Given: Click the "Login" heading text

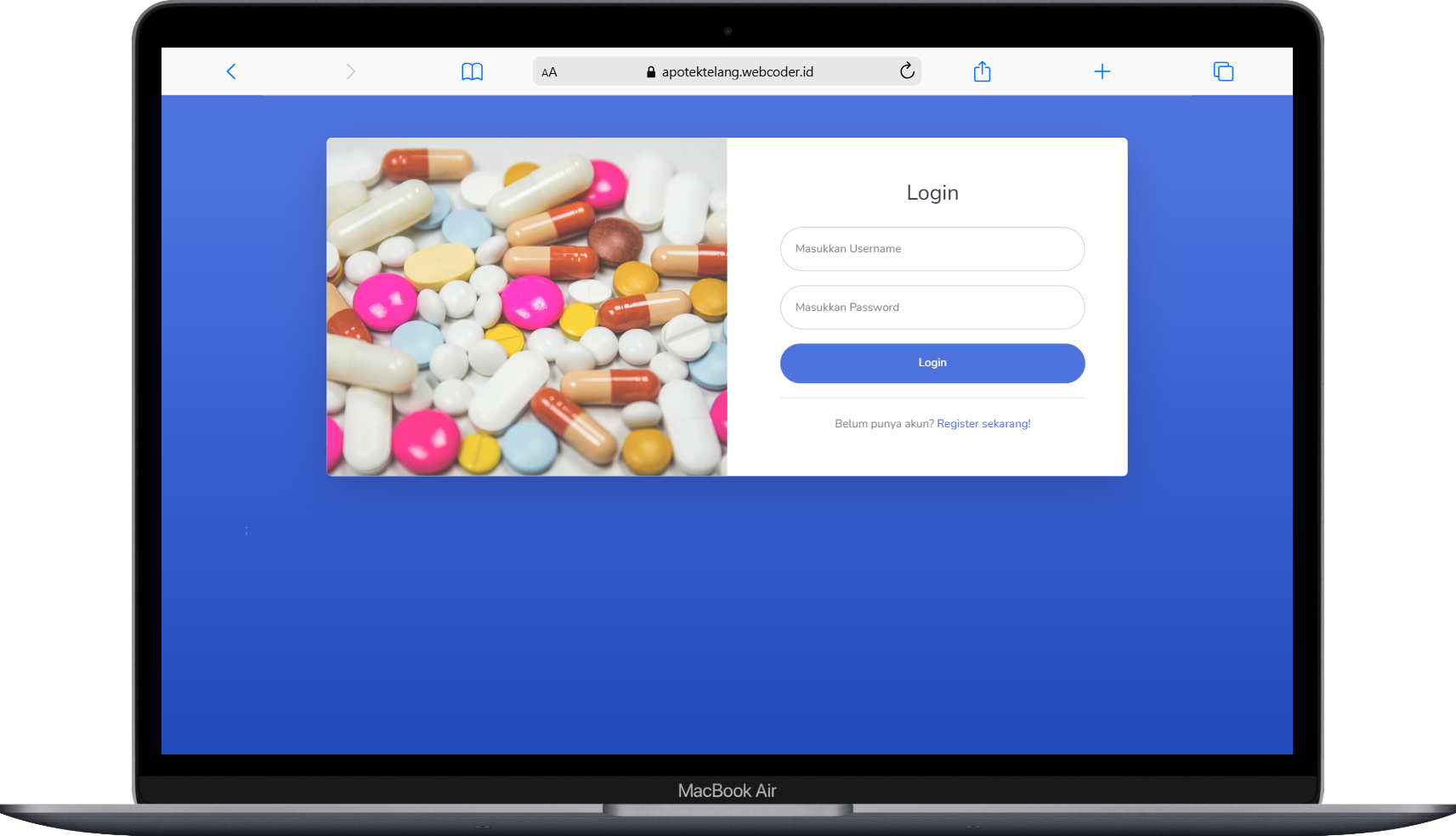Looking at the screenshot, I should click(932, 193).
